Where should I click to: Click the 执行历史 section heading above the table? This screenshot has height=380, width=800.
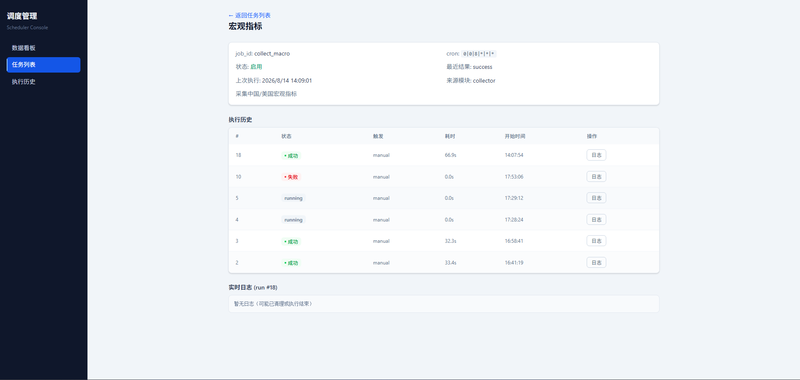pos(240,120)
